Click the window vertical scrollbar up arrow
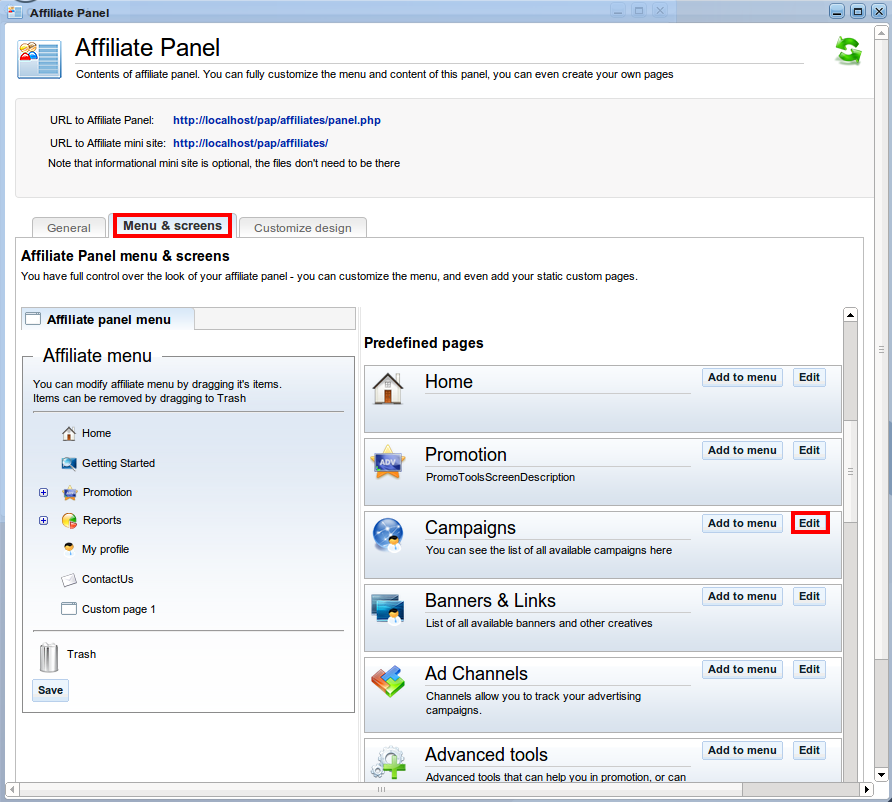The width and height of the screenshot is (892, 802). [x=881, y=33]
